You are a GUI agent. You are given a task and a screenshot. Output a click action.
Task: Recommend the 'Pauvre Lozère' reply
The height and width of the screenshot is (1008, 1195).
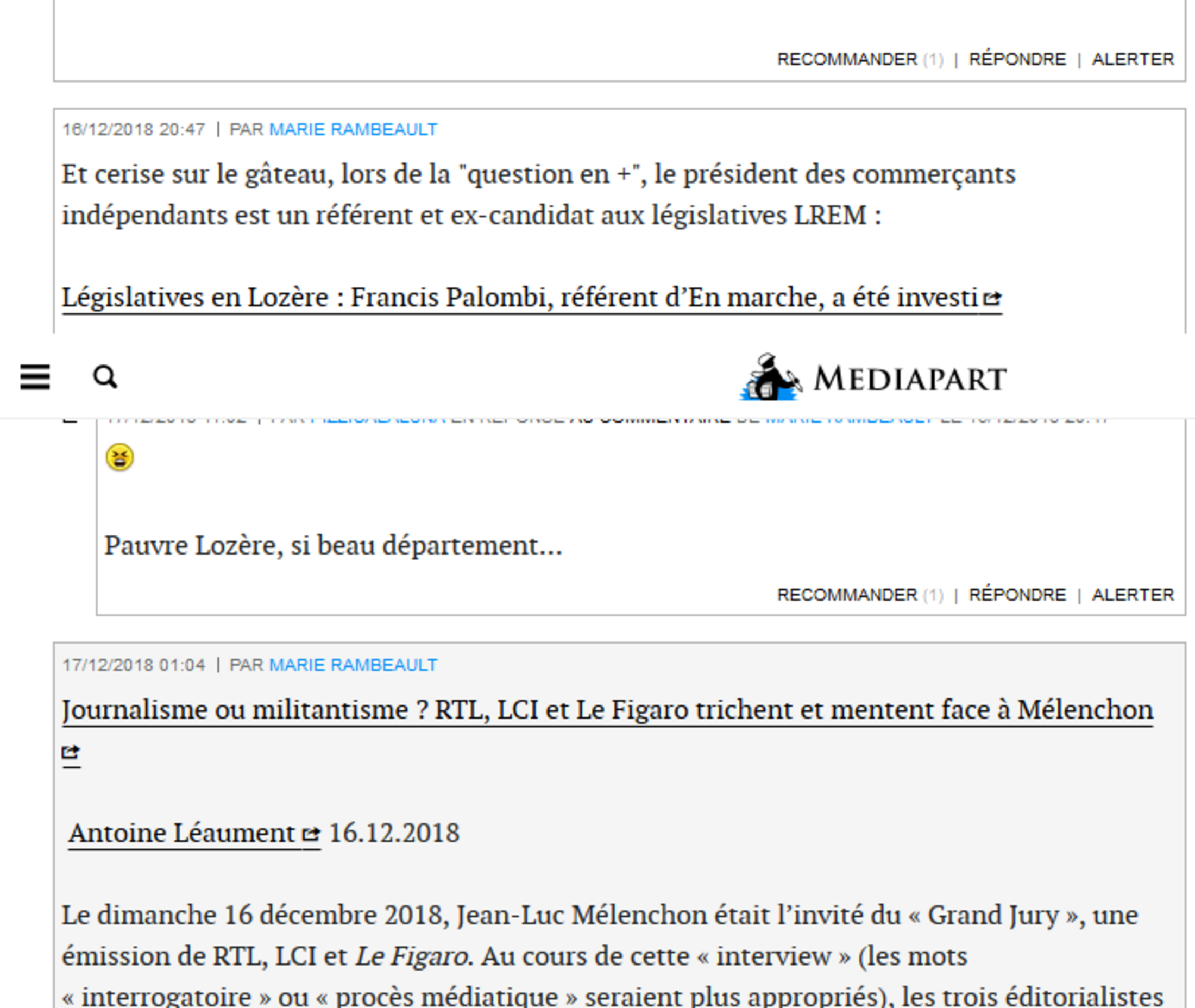[x=847, y=595]
